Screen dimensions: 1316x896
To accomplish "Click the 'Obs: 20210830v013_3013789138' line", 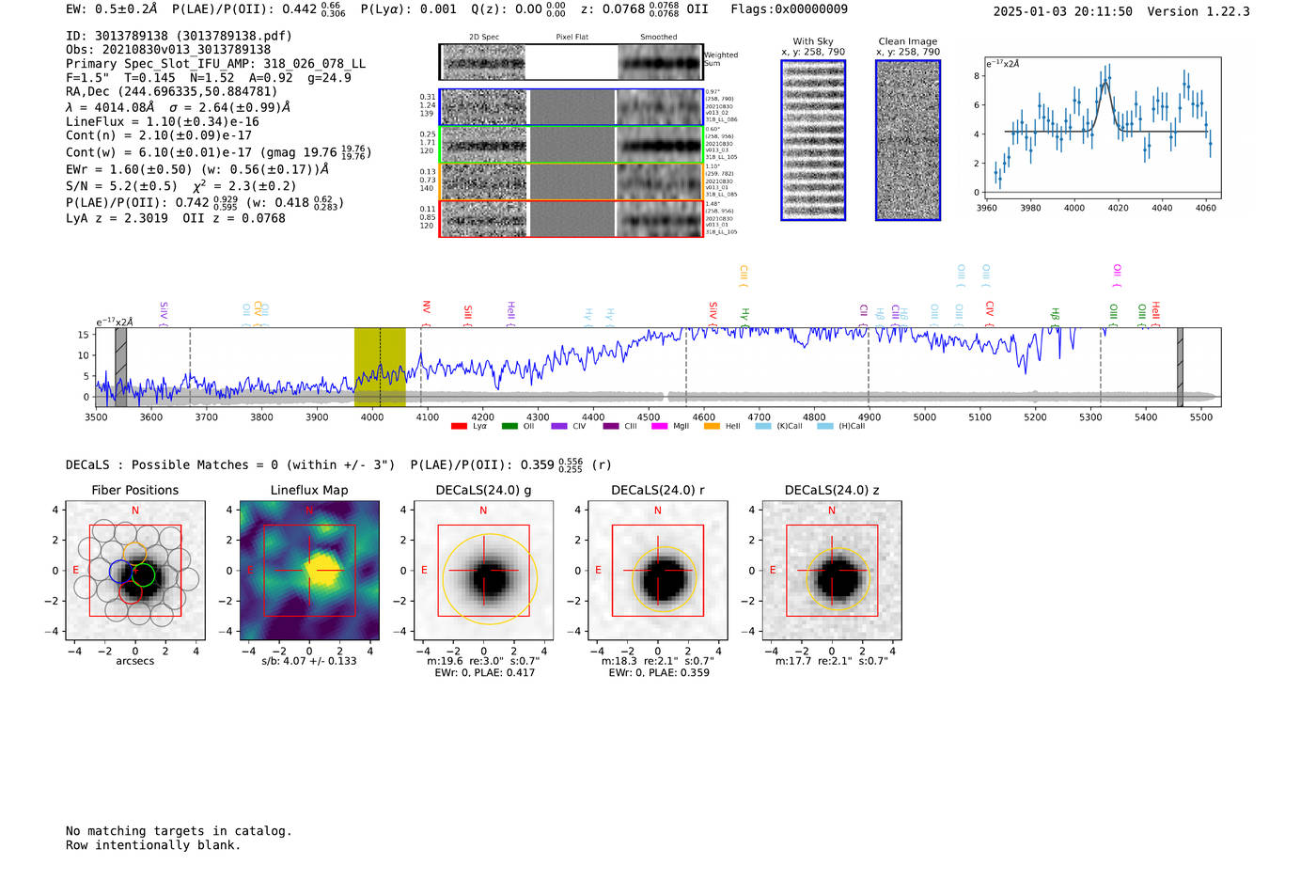I will (168, 50).
